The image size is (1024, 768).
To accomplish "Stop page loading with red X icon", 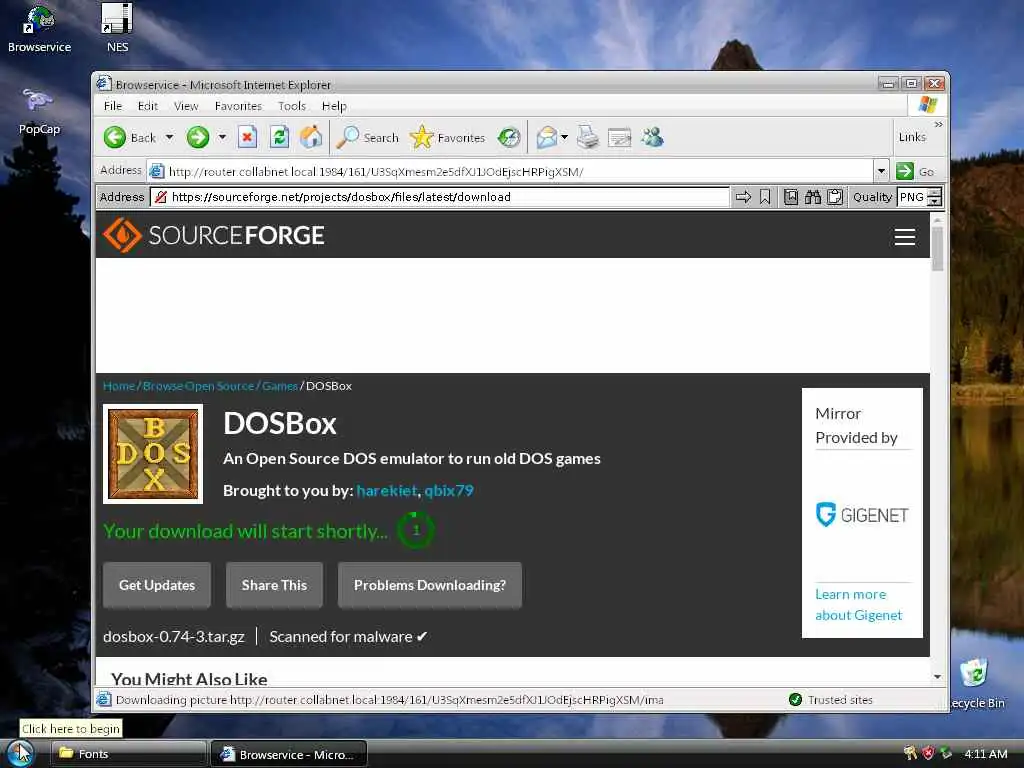I will (x=247, y=137).
